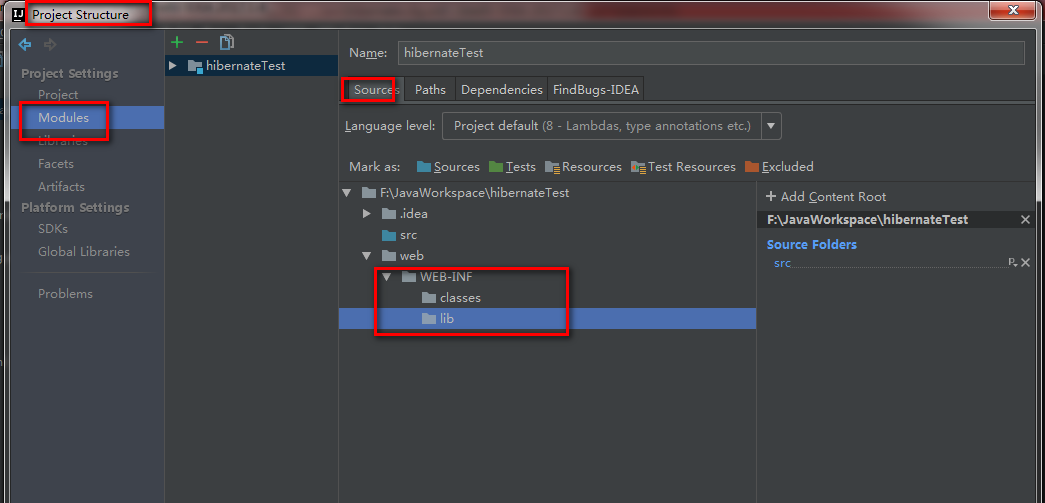Select the .idea folder row
The height and width of the screenshot is (503, 1045).
pyautogui.click(x=547, y=214)
